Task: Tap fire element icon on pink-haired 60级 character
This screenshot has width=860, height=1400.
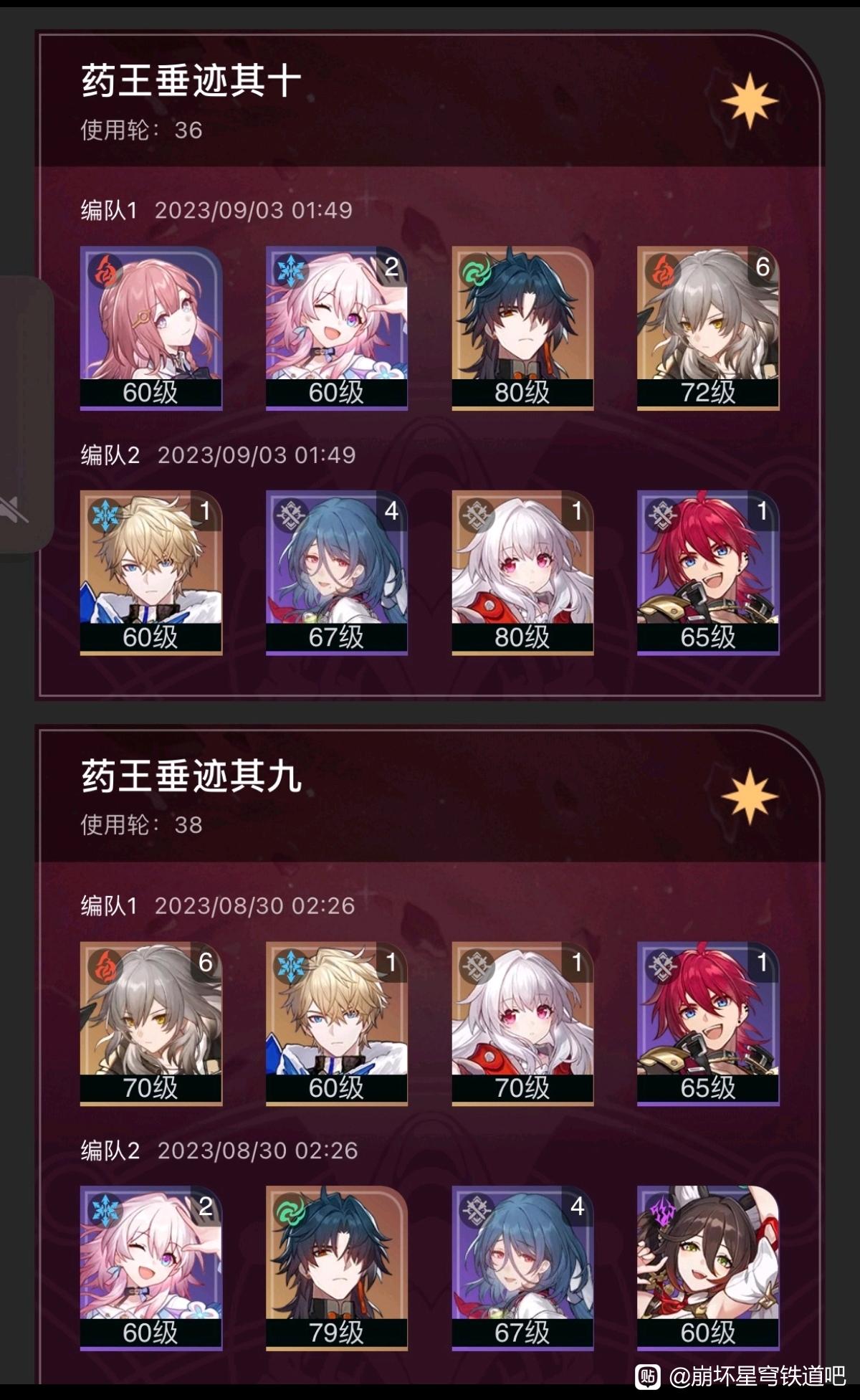Action: (105, 271)
